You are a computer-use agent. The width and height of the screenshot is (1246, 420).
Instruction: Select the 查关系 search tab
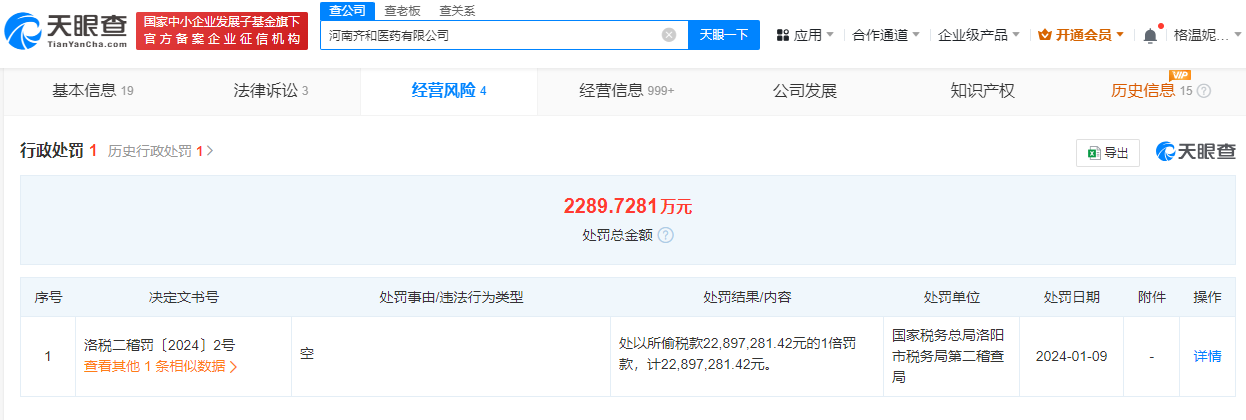point(457,11)
